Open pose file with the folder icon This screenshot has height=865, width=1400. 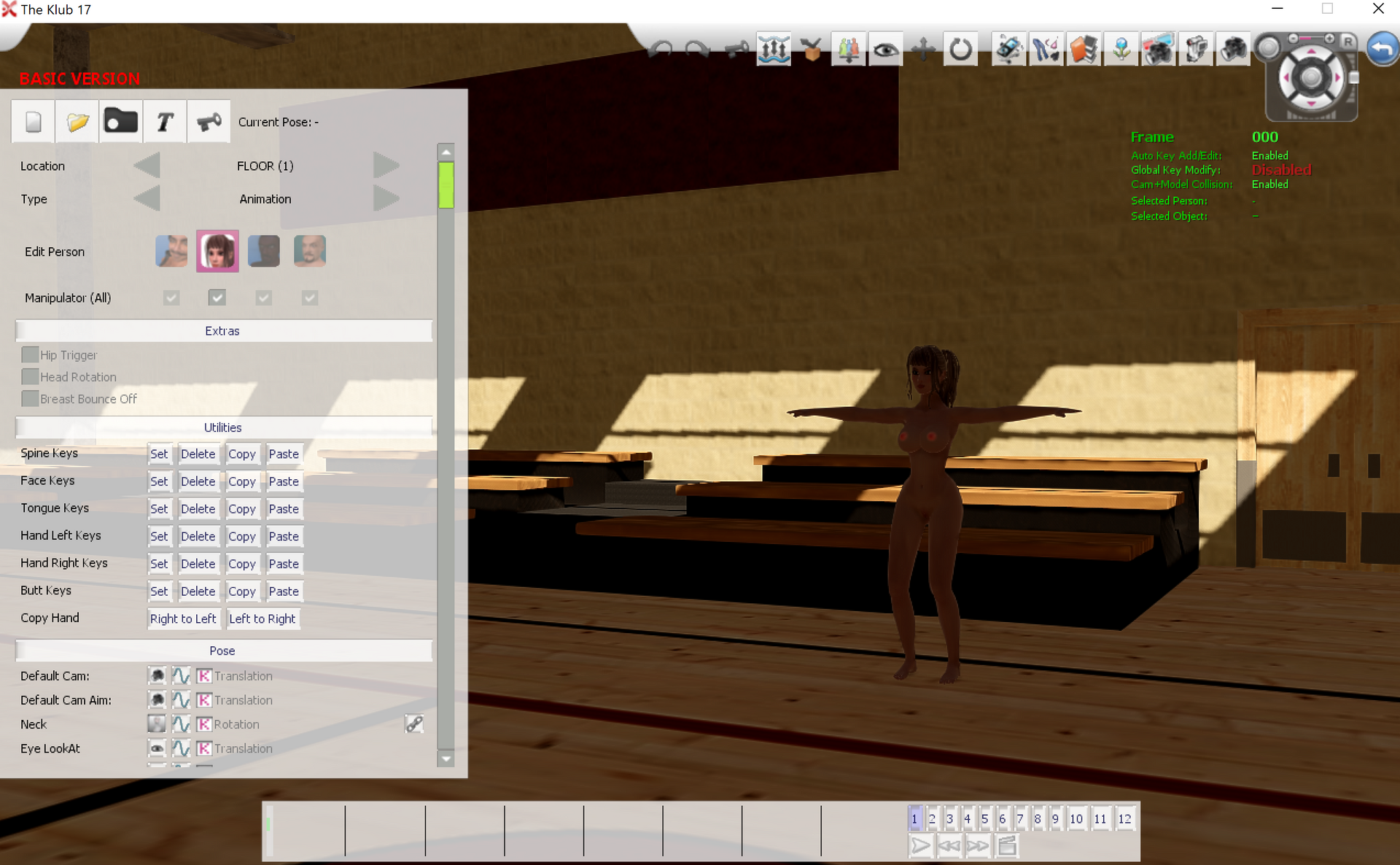pyautogui.click(x=77, y=122)
